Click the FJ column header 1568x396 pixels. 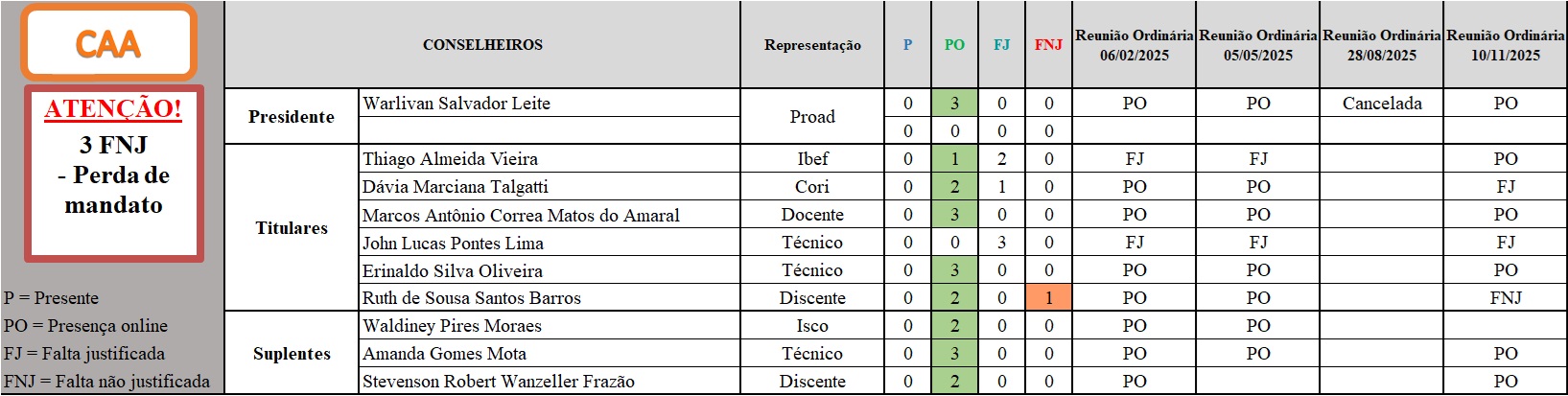tap(1001, 45)
